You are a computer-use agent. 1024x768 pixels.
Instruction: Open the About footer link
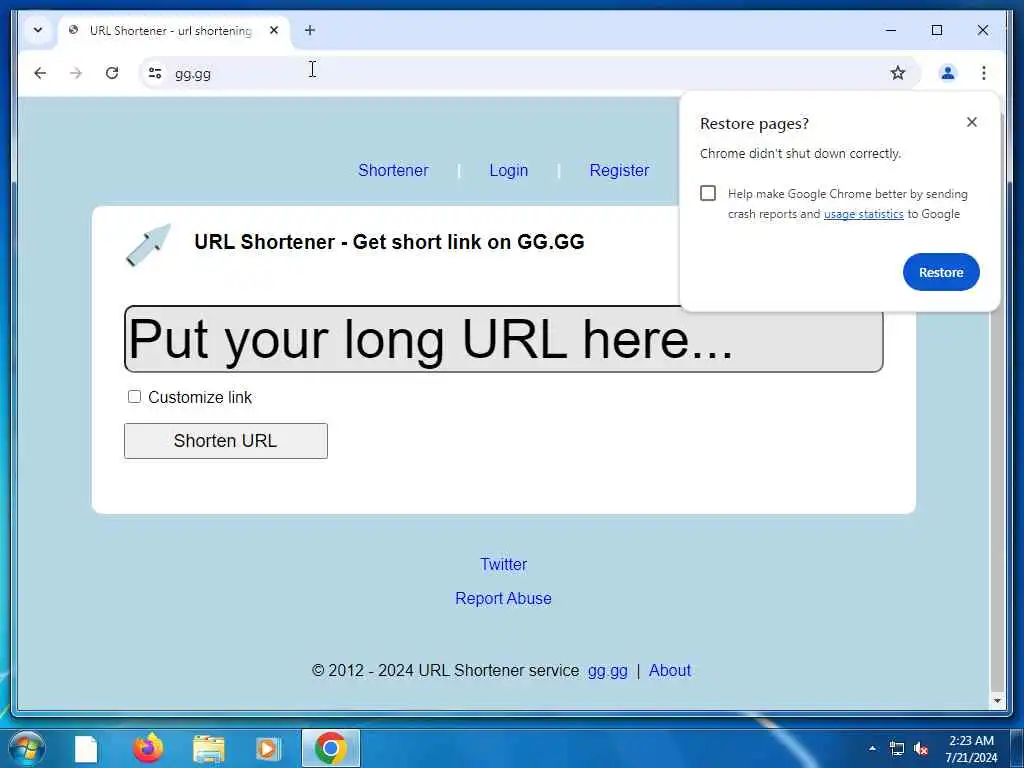tap(670, 671)
